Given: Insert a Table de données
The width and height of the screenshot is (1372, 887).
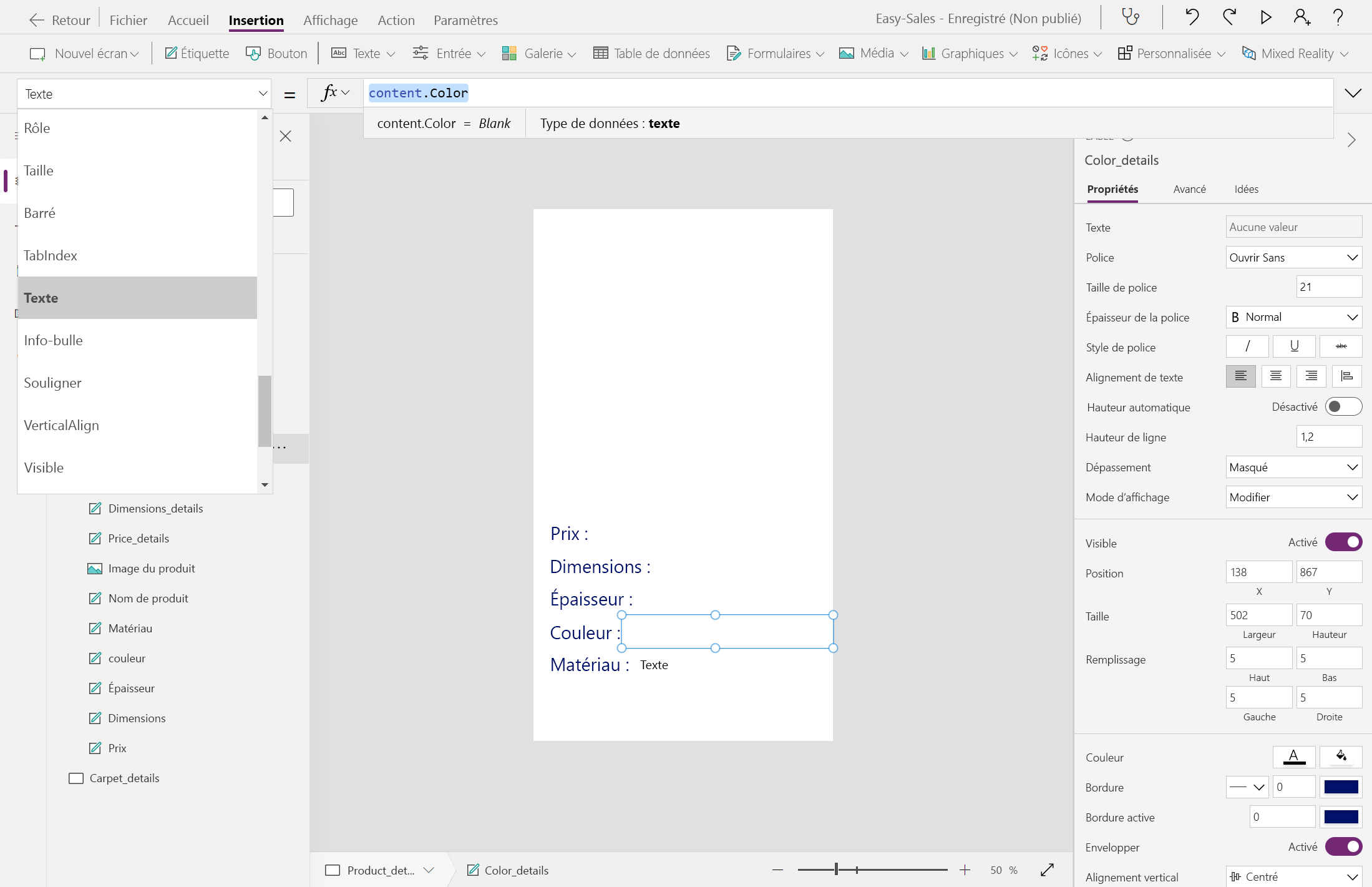Looking at the screenshot, I should [651, 54].
